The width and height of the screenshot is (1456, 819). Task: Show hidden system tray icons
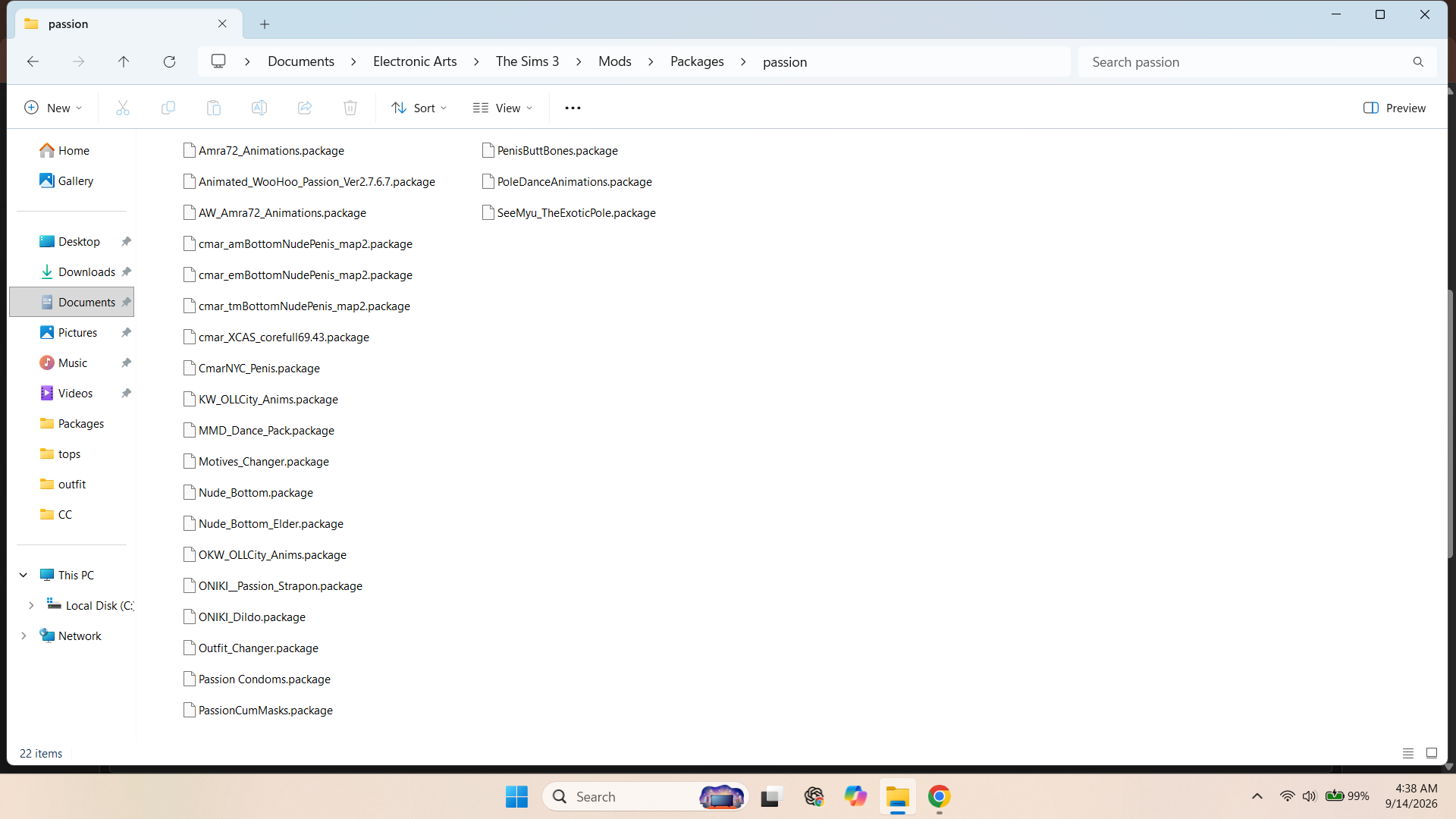1257,796
